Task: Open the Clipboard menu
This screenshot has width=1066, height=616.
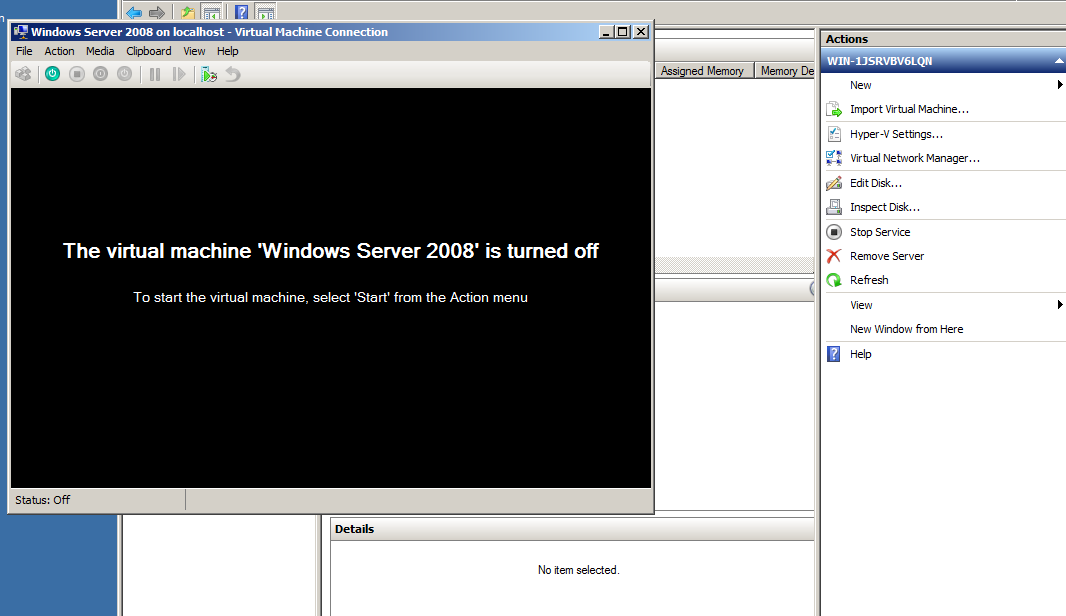Action: point(148,51)
